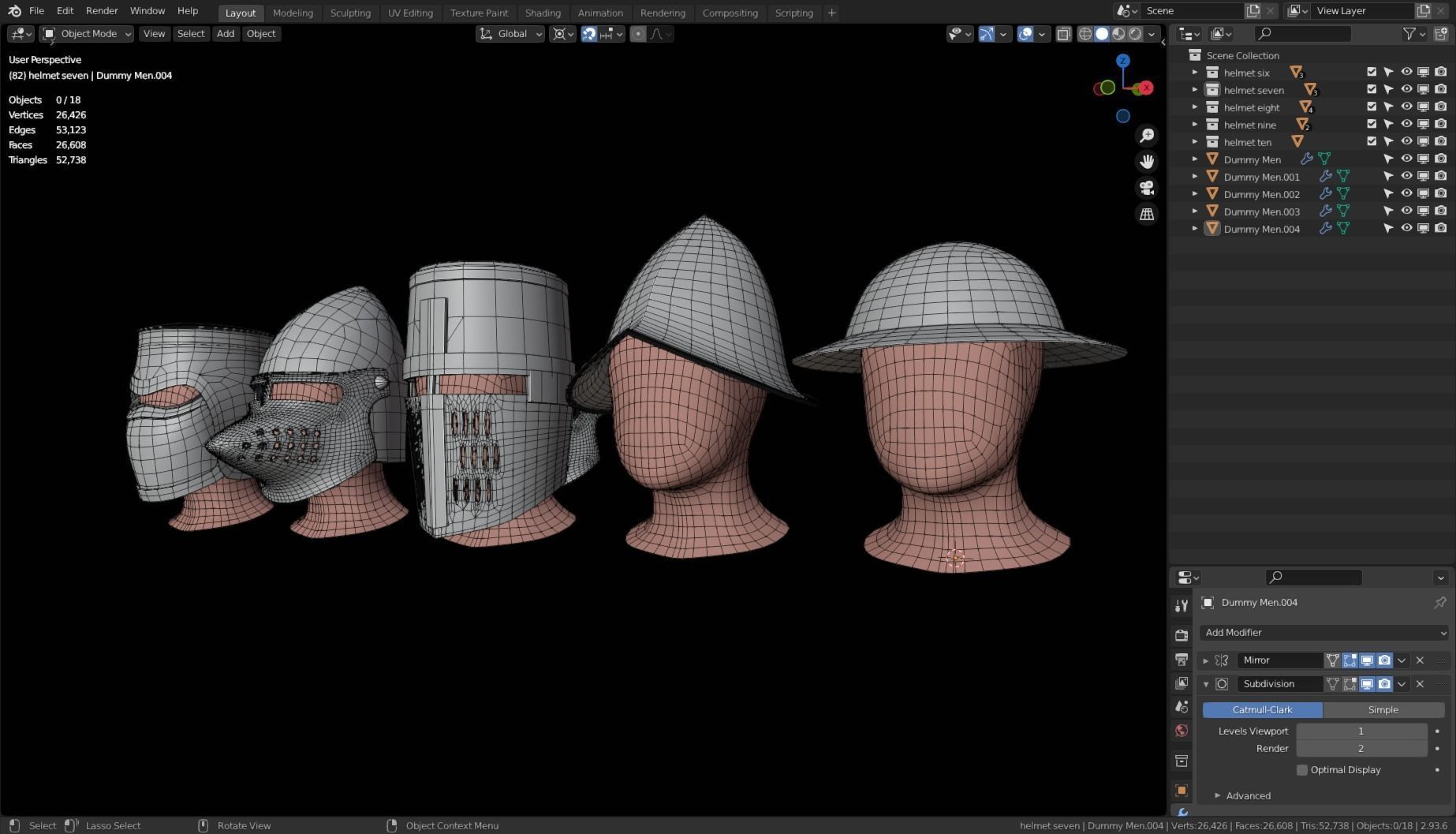
Task: Toggle selectability of helmet ten (arrow icon)
Action: coord(1389,141)
